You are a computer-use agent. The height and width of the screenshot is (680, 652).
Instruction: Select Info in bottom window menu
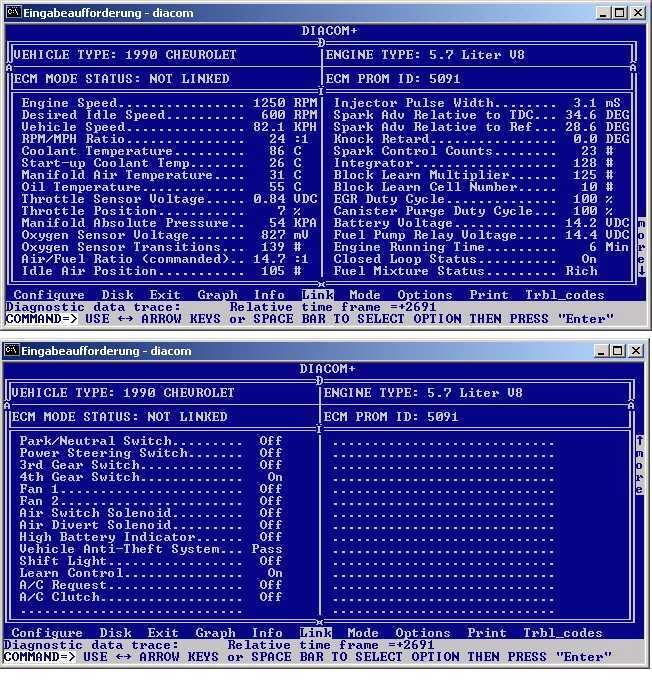point(267,633)
